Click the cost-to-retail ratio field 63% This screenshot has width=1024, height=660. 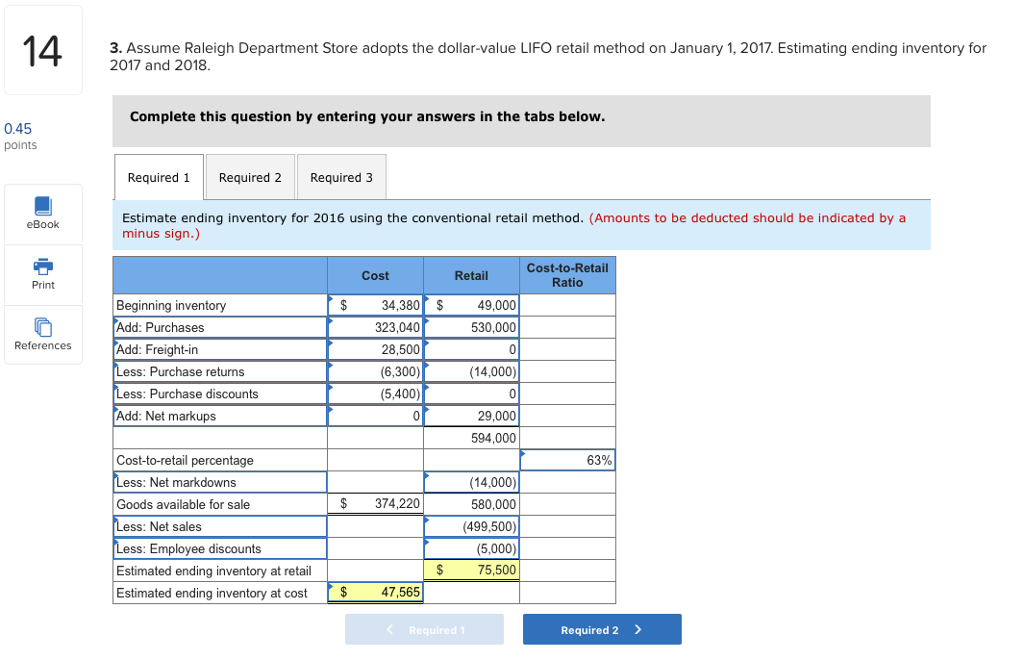tap(567, 460)
